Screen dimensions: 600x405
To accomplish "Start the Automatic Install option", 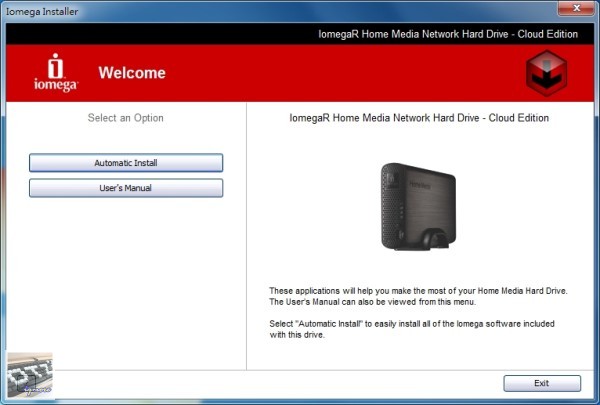I will point(126,163).
